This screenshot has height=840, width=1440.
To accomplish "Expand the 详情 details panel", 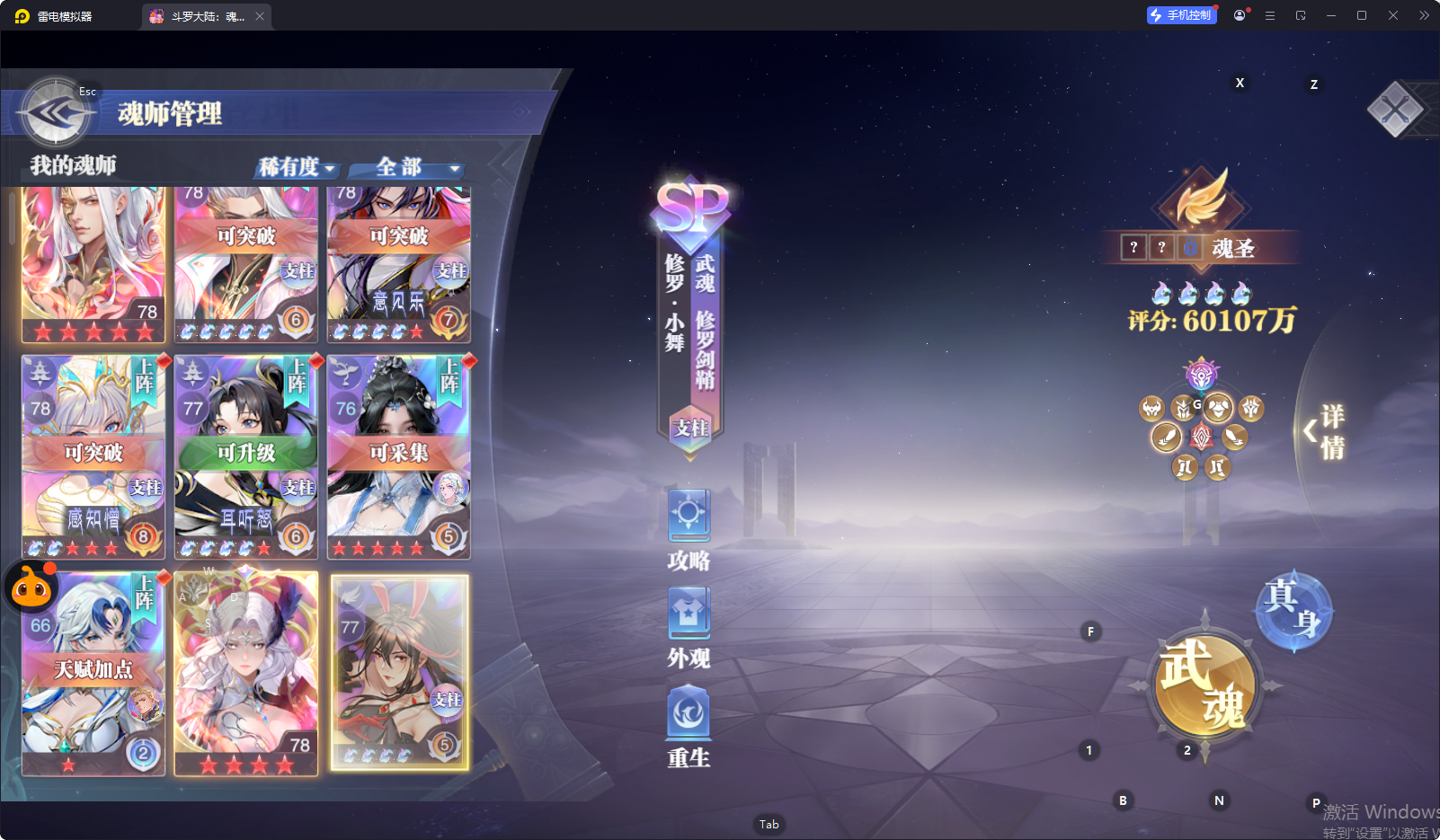I will point(1325,431).
